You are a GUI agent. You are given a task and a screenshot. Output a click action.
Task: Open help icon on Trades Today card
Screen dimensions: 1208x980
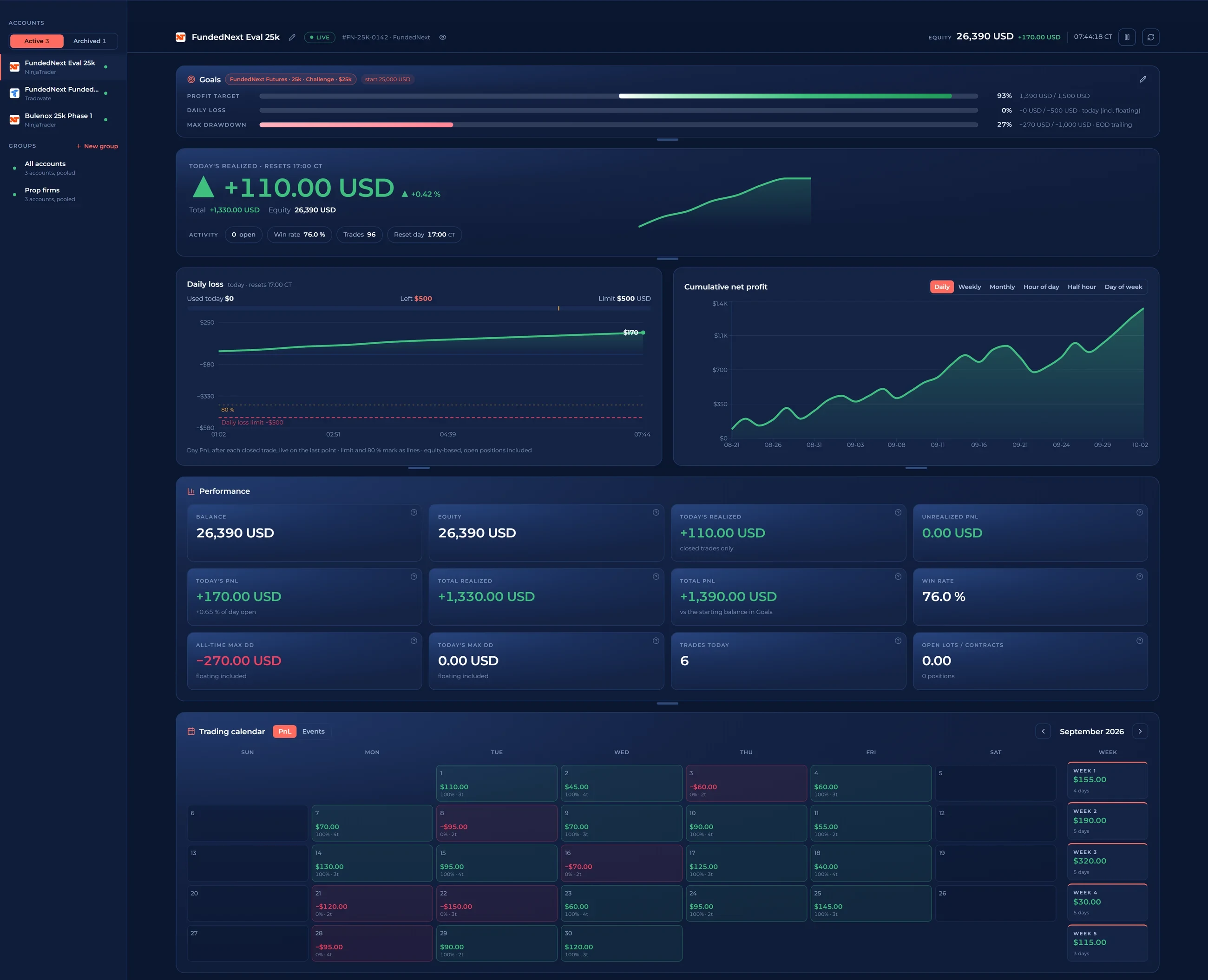[898, 641]
